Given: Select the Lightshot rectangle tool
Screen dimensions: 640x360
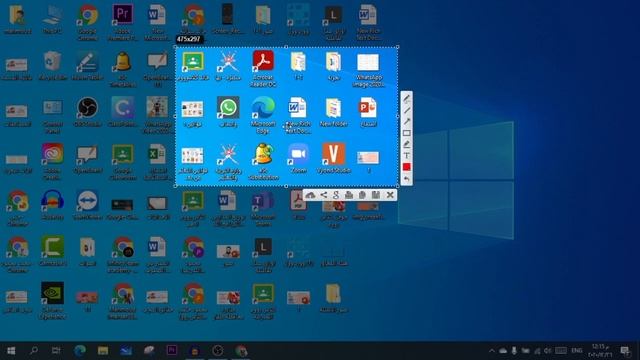Looking at the screenshot, I should pos(407,133).
